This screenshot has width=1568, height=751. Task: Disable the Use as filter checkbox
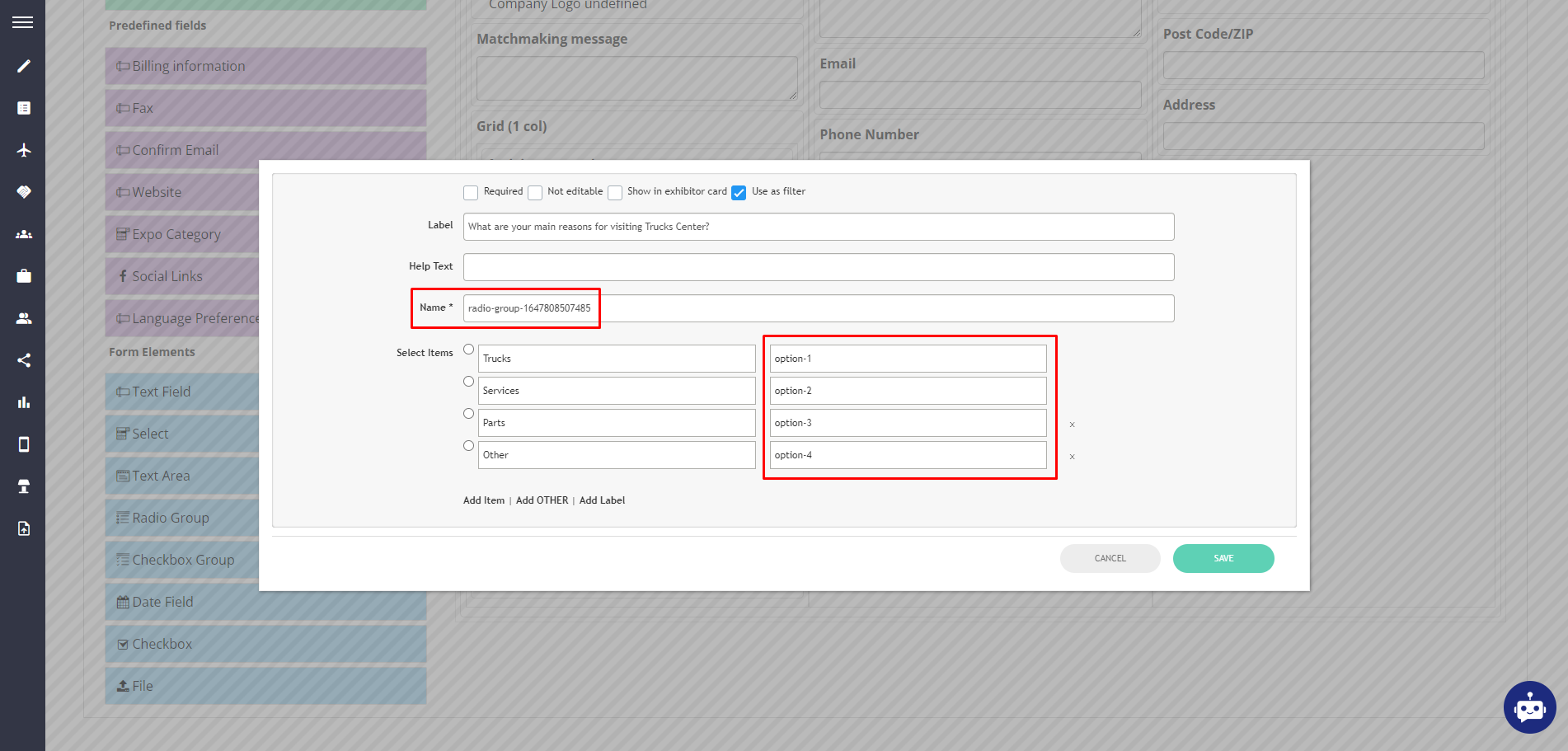click(x=738, y=192)
